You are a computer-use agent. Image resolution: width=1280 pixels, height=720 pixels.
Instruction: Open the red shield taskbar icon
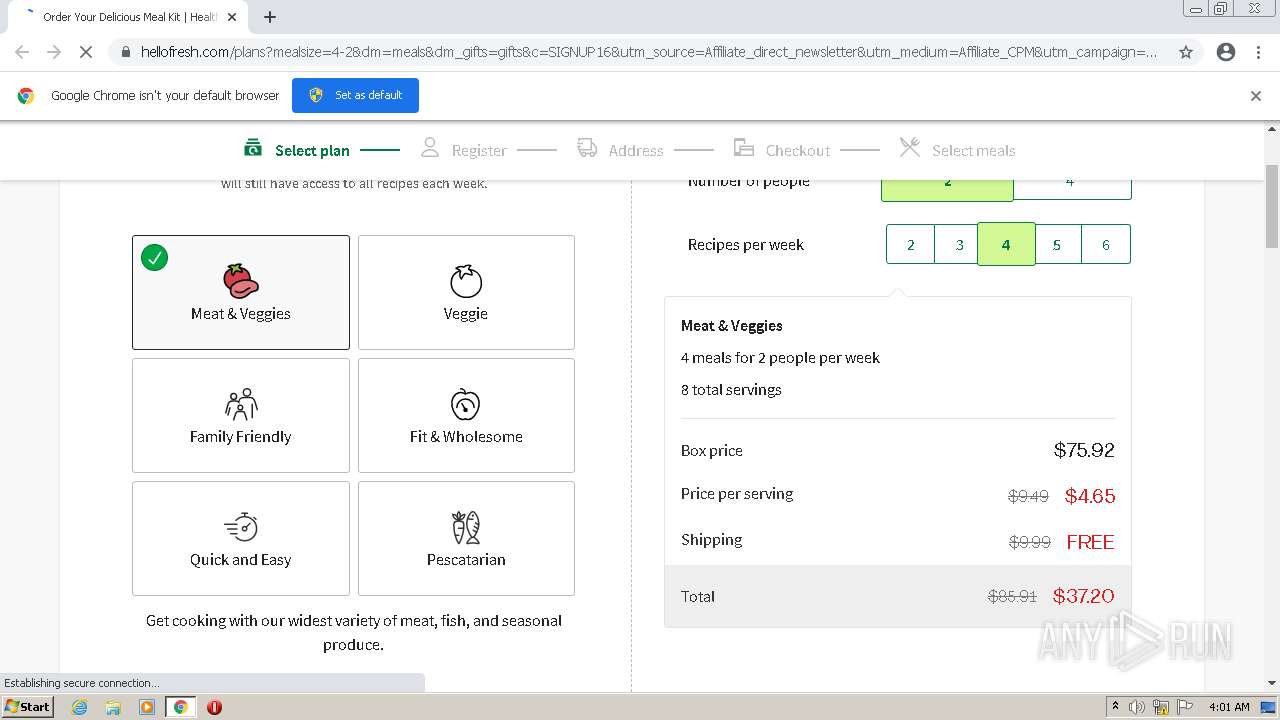point(214,707)
